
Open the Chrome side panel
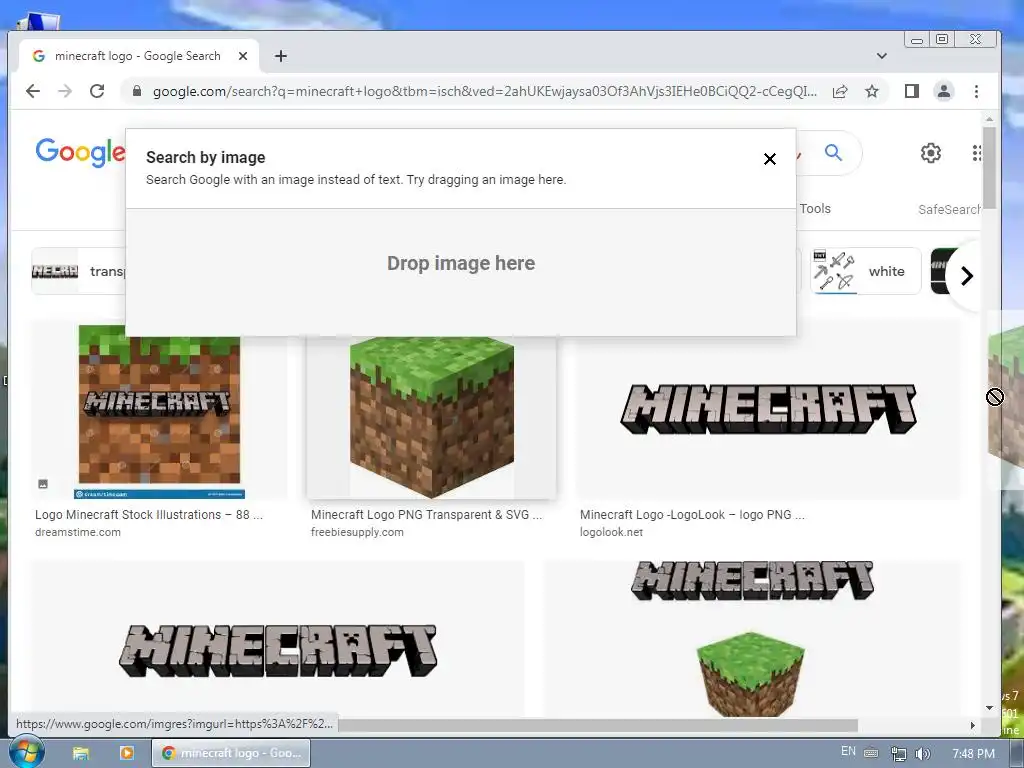coord(912,91)
